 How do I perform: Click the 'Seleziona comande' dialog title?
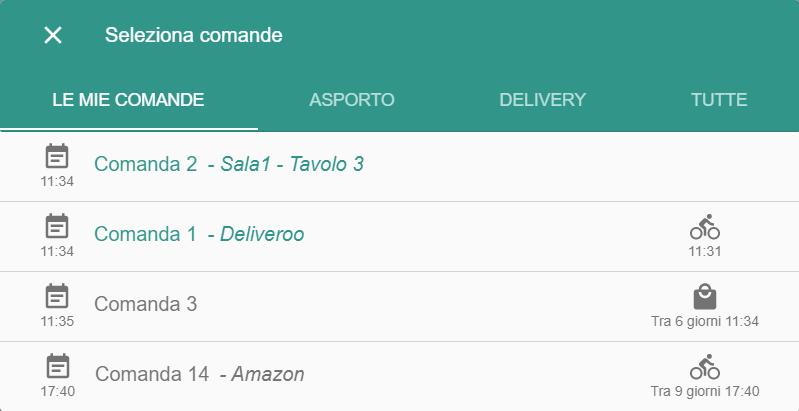(194, 35)
